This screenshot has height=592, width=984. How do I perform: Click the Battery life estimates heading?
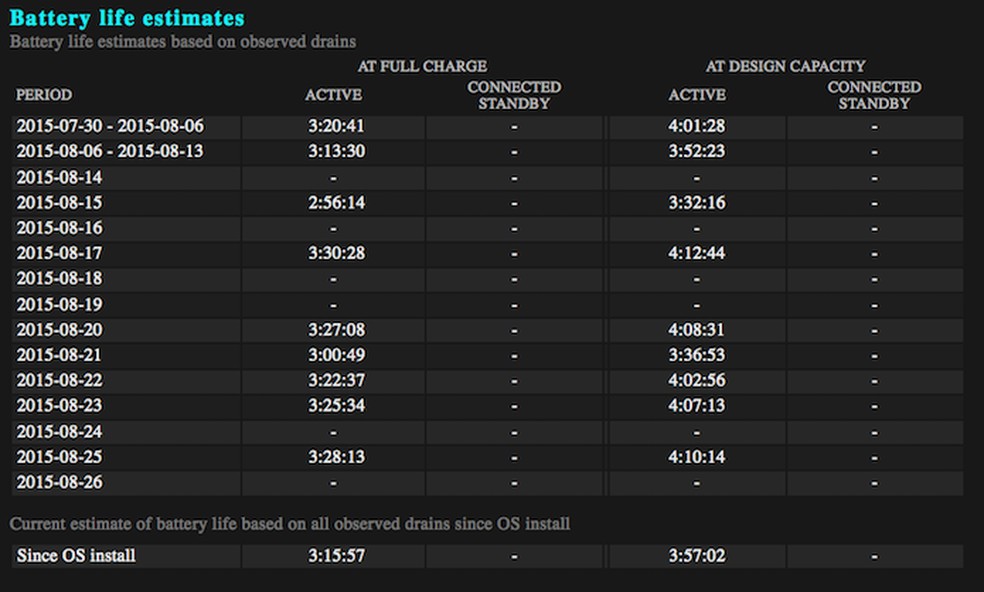[x=127, y=18]
